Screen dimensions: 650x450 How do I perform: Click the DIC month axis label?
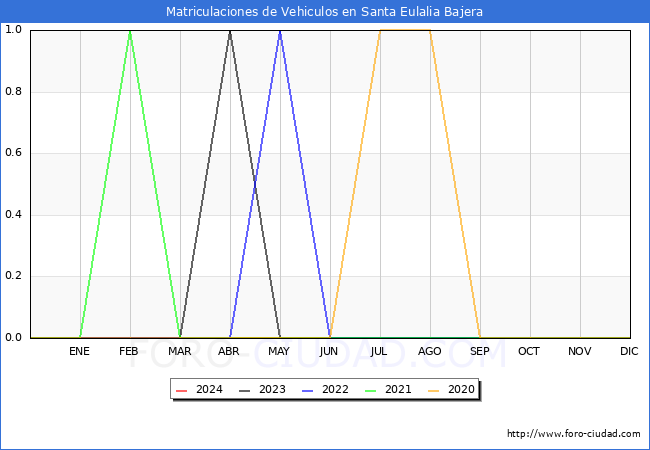629,351
